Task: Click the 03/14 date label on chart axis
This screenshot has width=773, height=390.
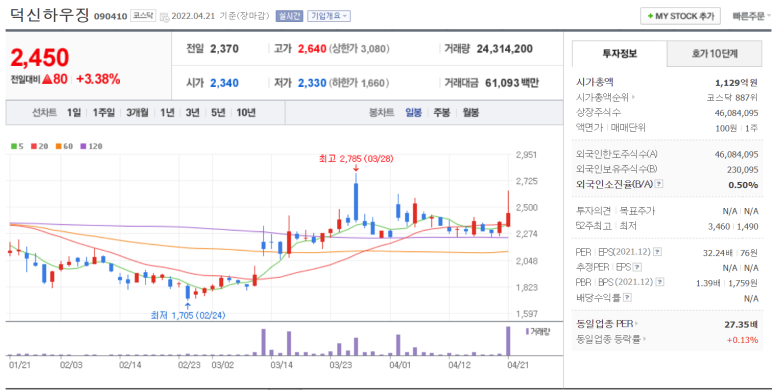Action: click(x=281, y=365)
